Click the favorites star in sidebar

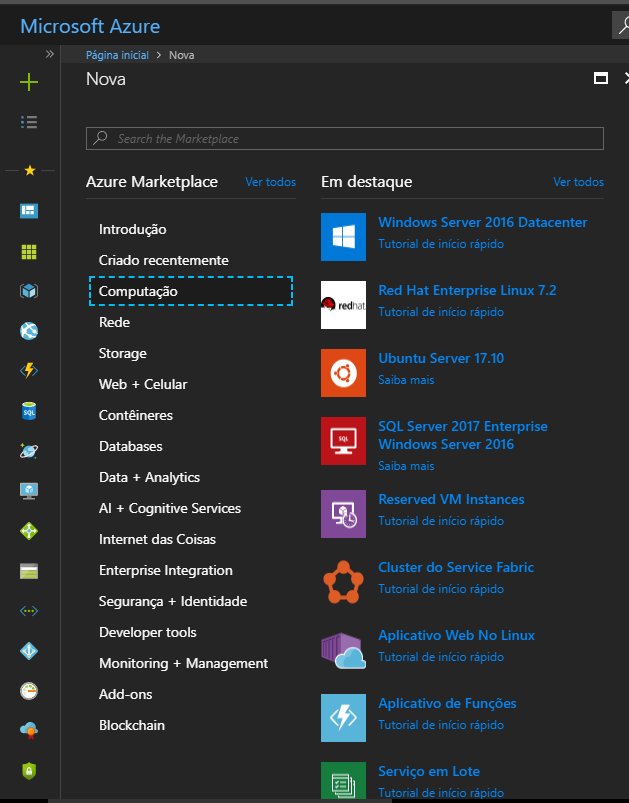30,170
